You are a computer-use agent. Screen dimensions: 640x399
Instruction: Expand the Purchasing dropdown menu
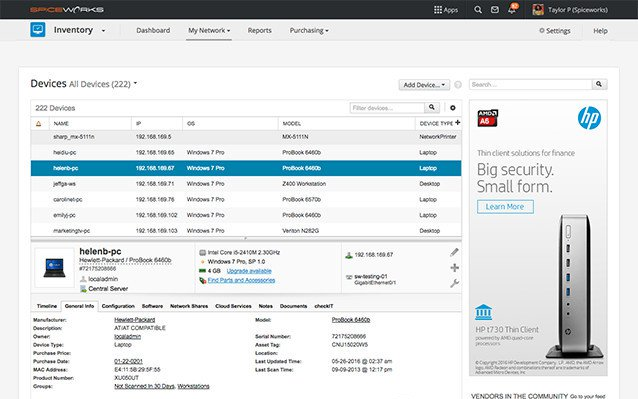pyautogui.click(x=309, y=31)
